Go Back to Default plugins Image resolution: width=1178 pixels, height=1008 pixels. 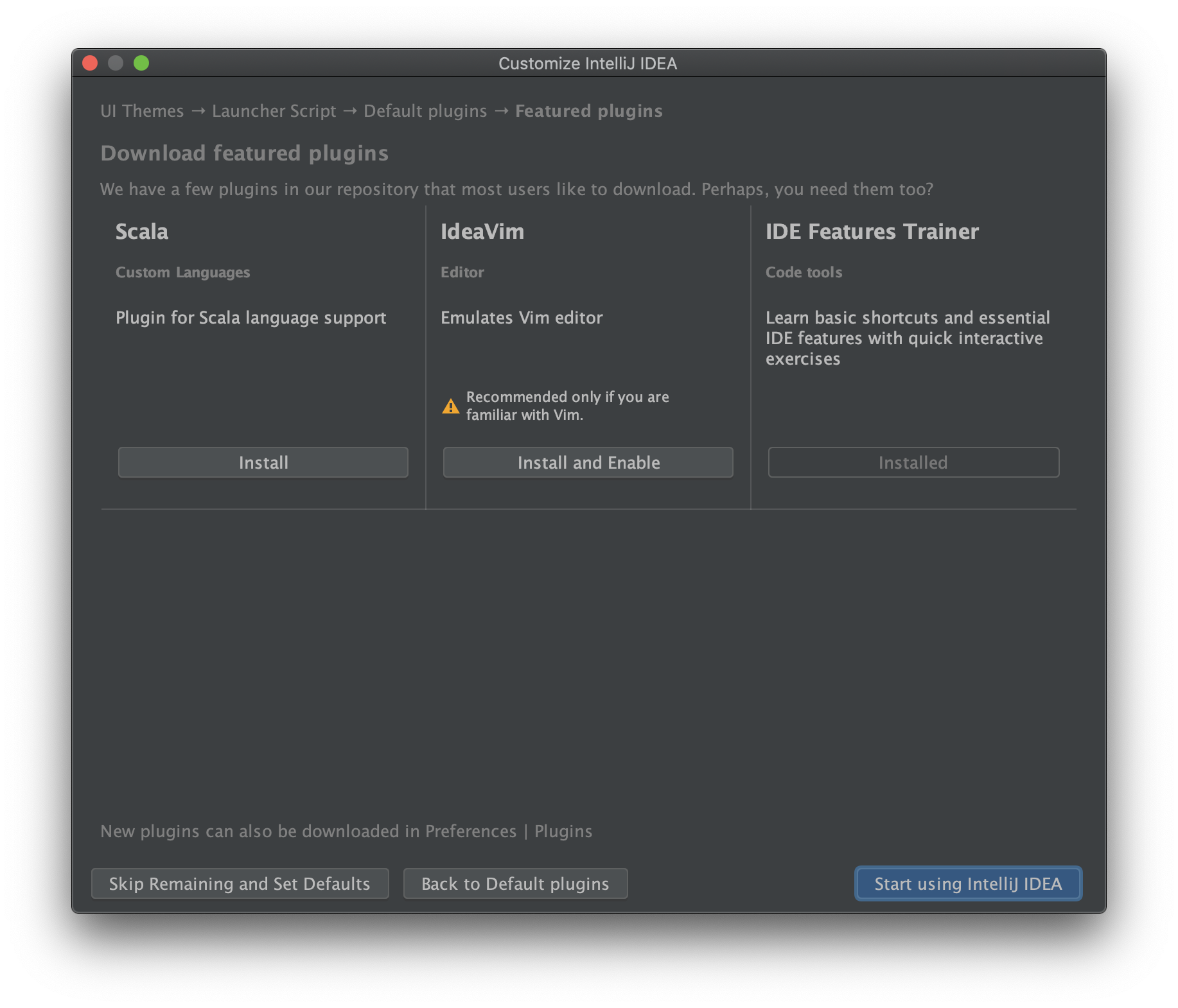pyautogui.click(x=515, y=883)
